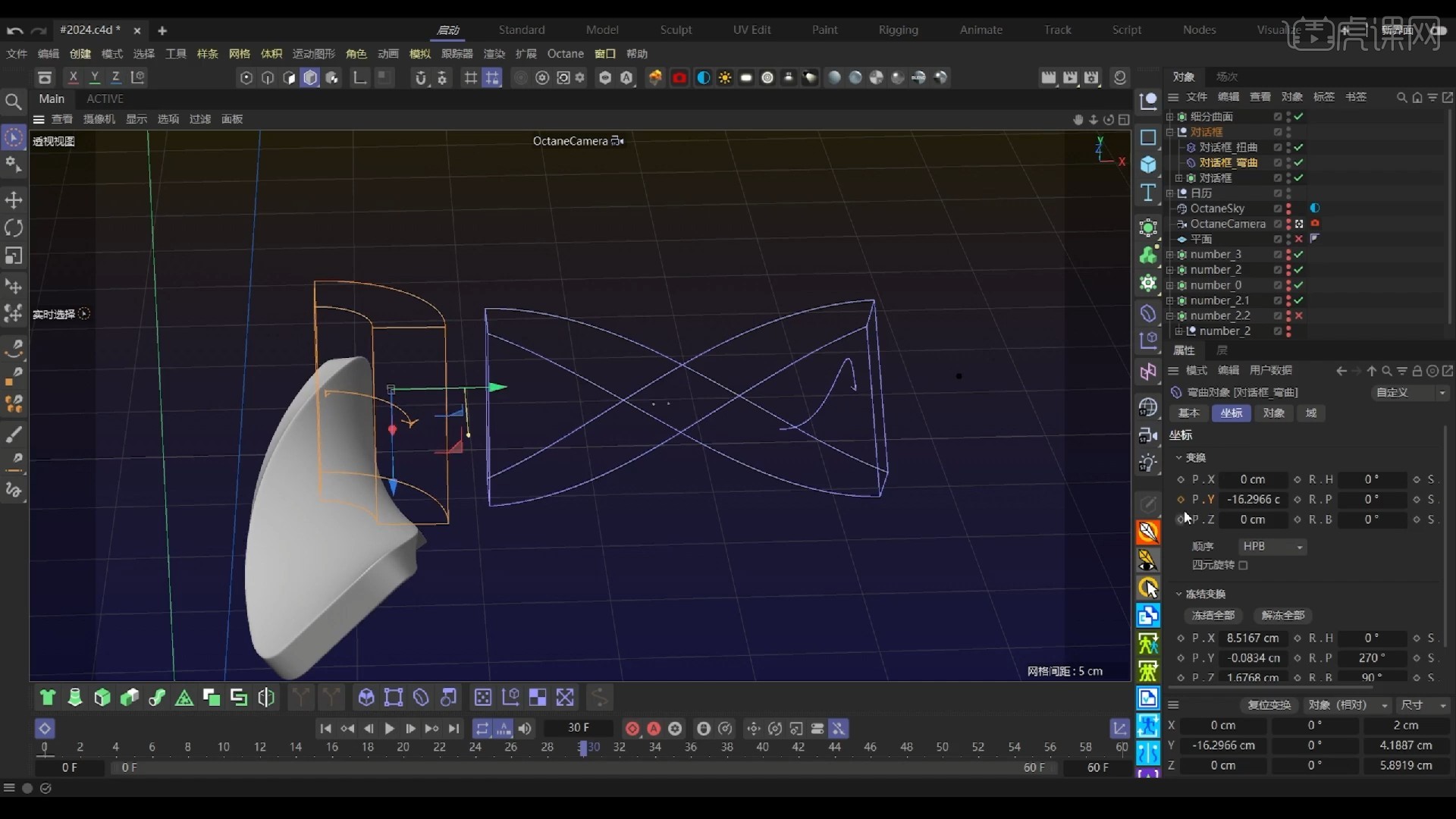Image resolution: width=1456 pixels, height=819 pixels.
Task: Click the Text spline T icon
Action: 1148,193
